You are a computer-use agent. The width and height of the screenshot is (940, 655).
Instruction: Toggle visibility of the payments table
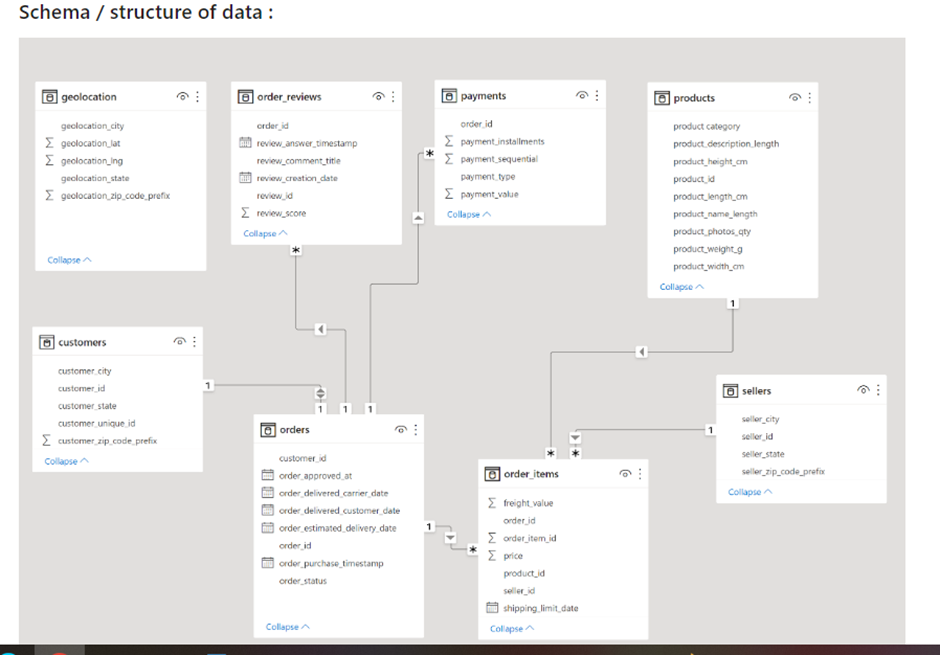coord(581,95)
